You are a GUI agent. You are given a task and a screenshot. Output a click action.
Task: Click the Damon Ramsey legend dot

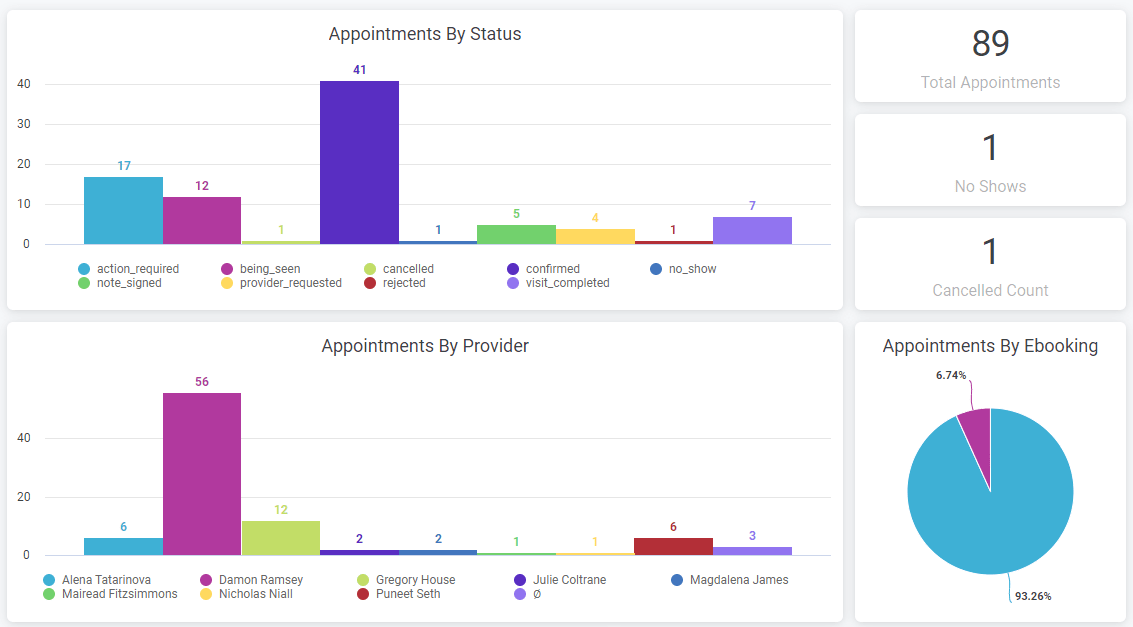point(206,580)
